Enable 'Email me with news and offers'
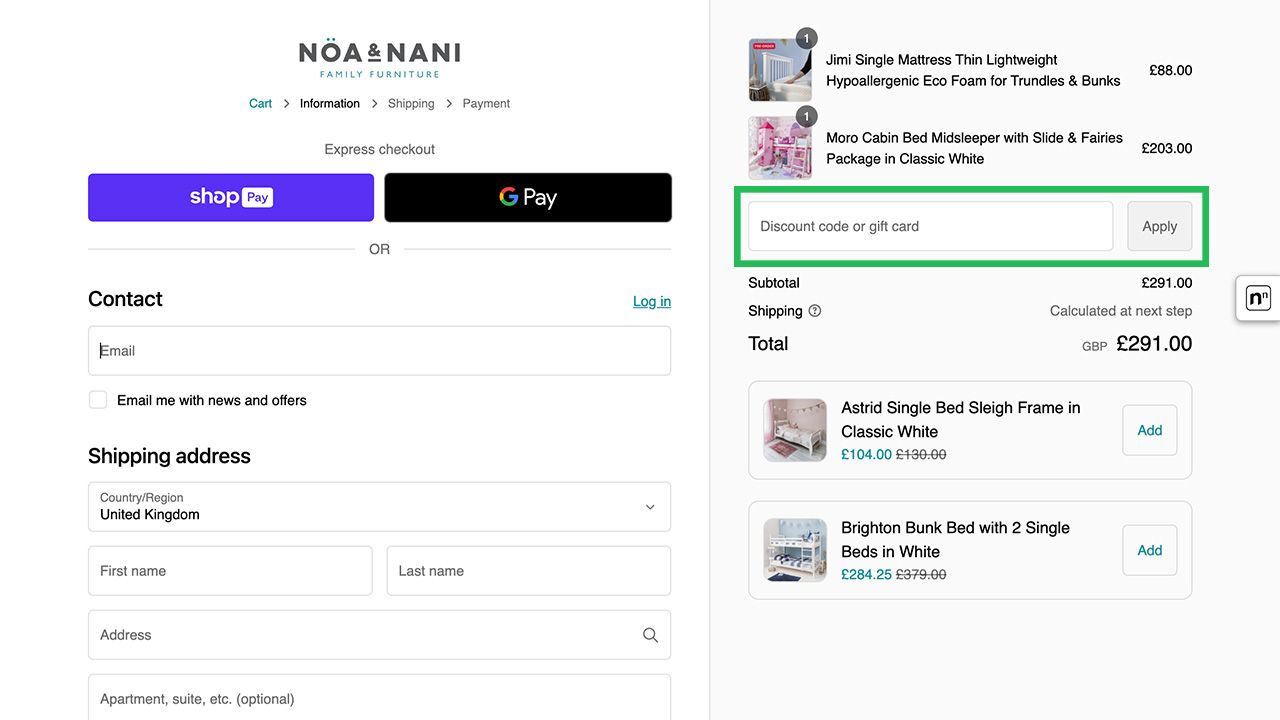Image resolution: width=1280 pixels, height=720 pixels. [x=98, y=400]
